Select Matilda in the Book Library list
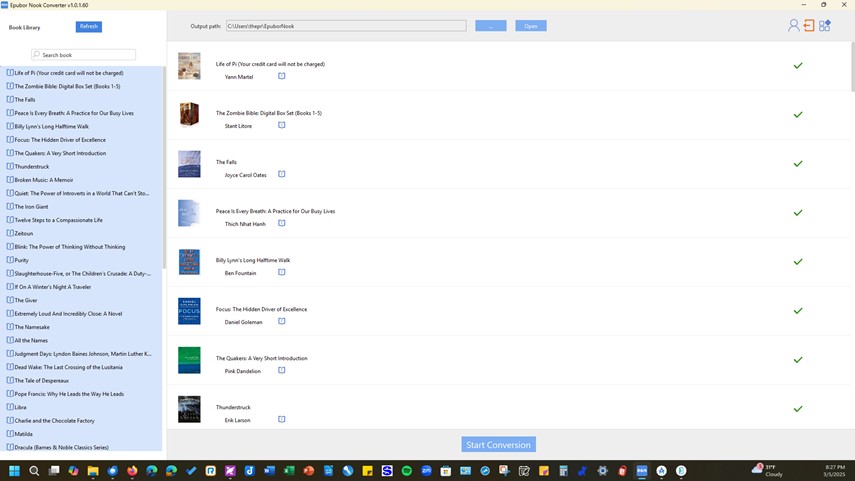Image resolution: width=855 pixels, height=481 pixels. (x=24, y=434)
